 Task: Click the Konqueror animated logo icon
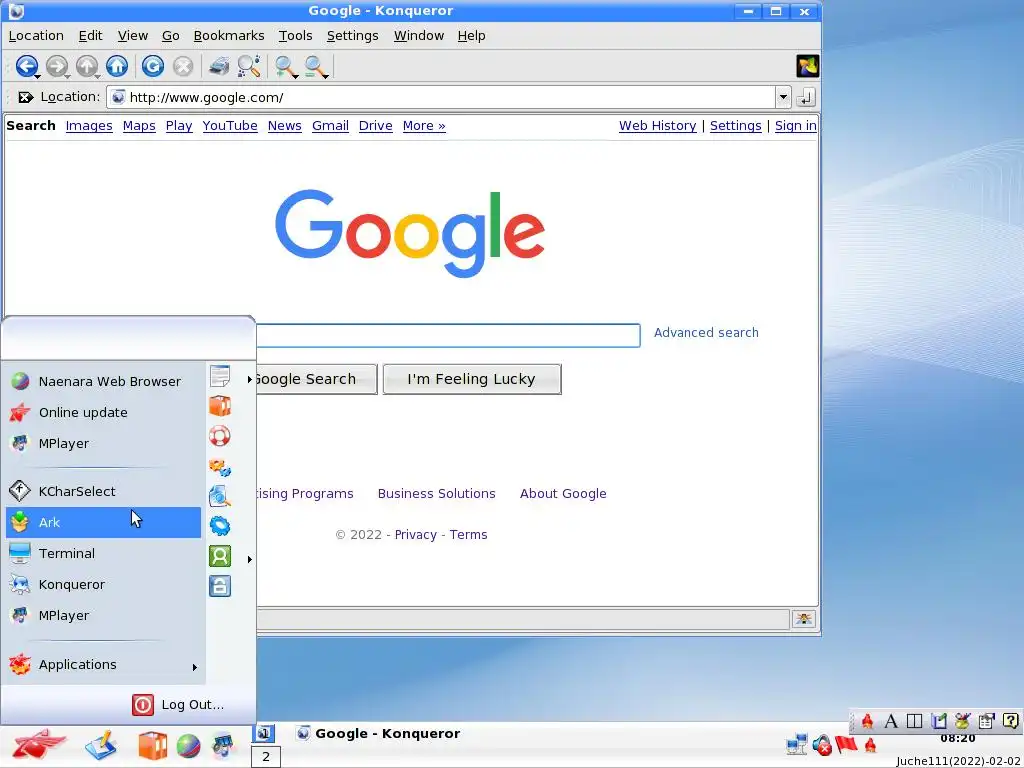pos(808,66)
